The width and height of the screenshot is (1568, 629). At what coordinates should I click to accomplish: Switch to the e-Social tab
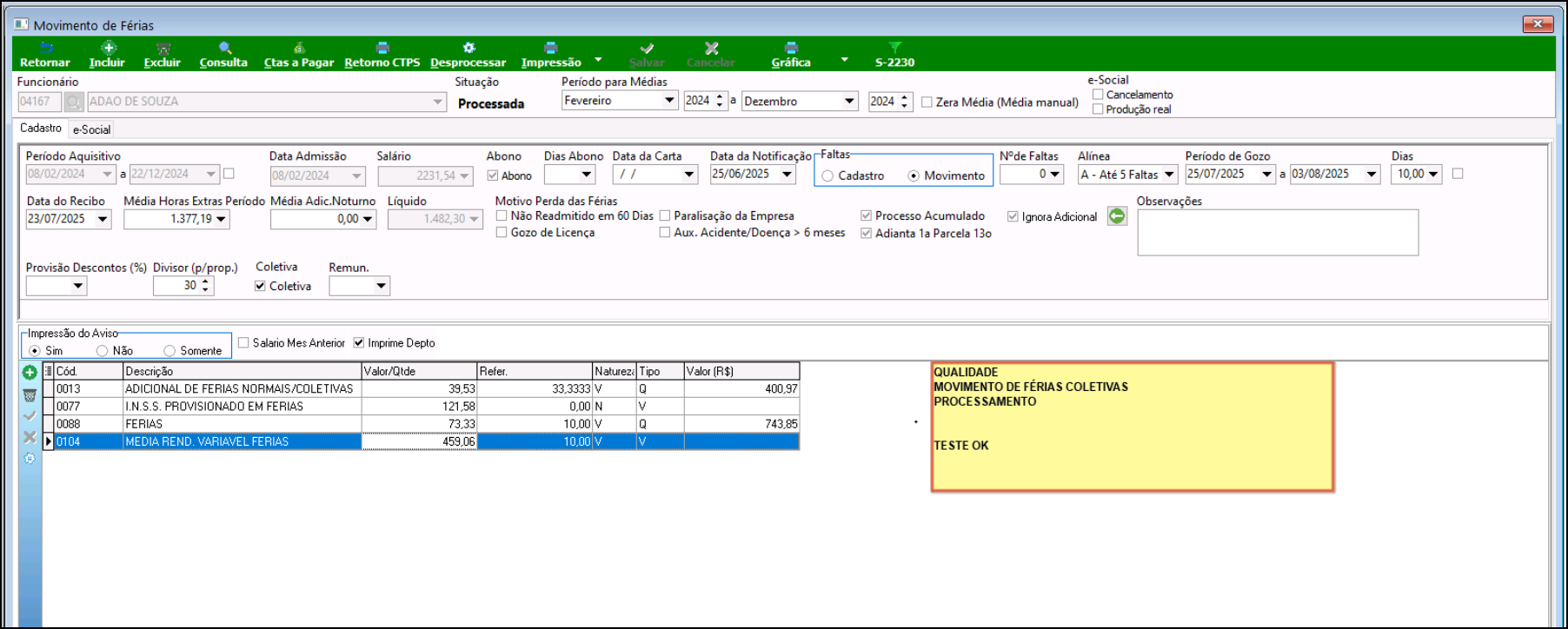91,129
